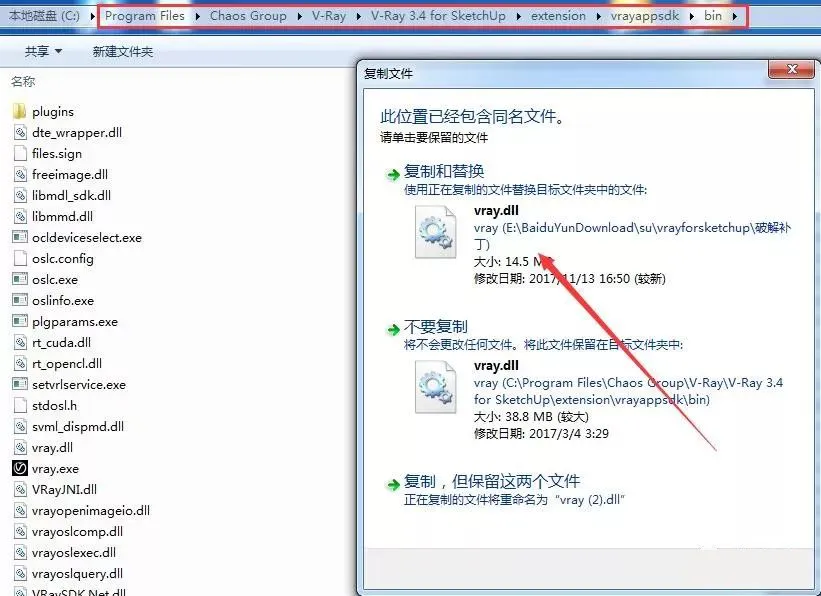The height and width of the screenshot is (596, 821).
Task: Go to V-Ray breadcrumb in address bar
Action: pos(329,16)
